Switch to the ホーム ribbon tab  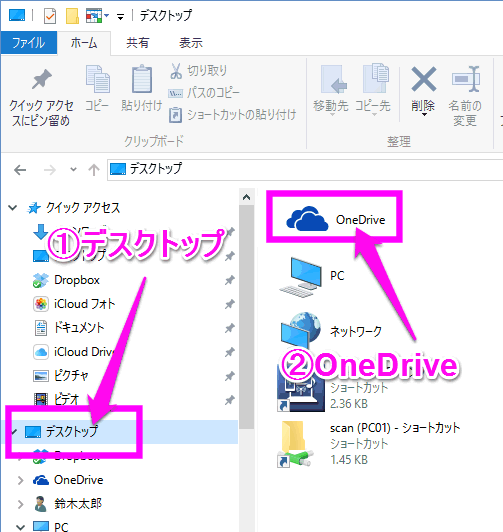[x=84, y=43]
